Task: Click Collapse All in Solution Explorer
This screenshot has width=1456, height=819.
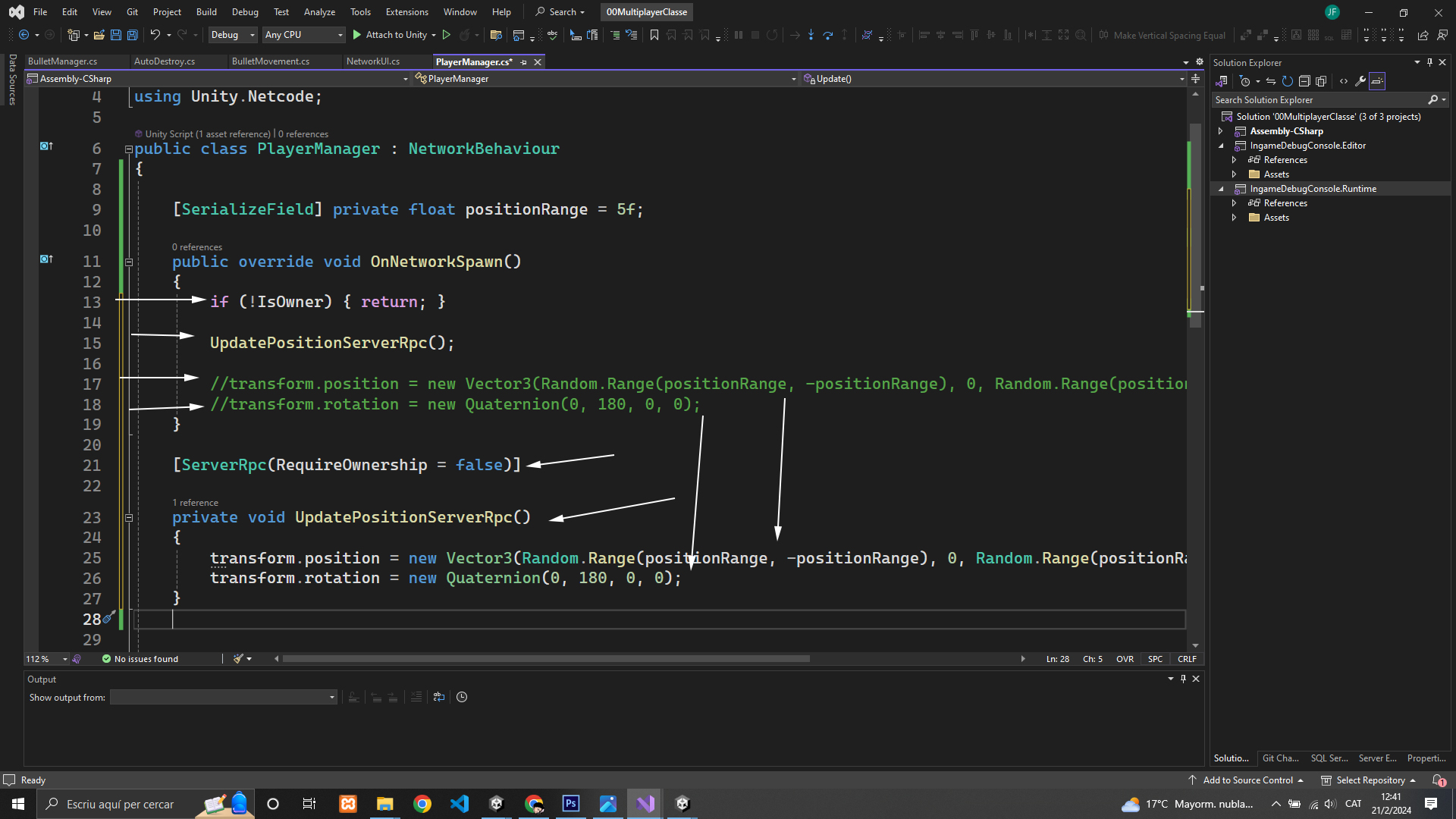Action: (1304, 81)
